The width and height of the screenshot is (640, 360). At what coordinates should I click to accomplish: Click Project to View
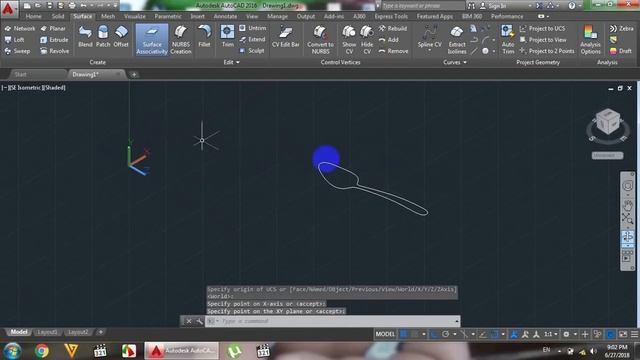(543, 40)
